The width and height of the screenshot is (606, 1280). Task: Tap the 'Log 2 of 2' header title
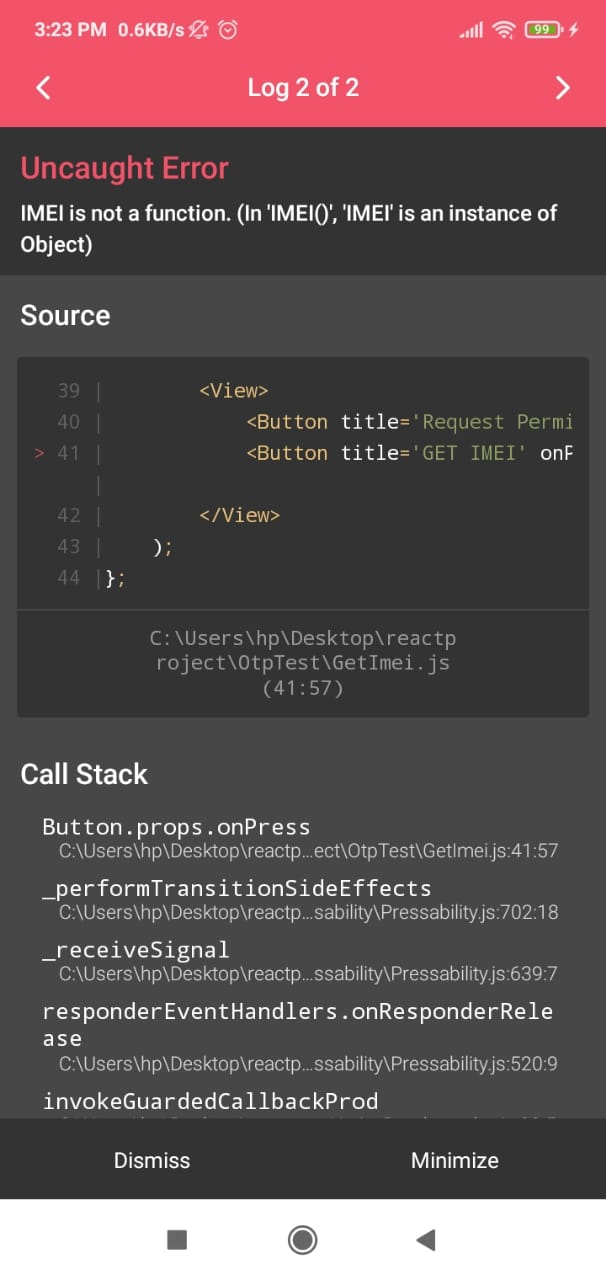click(303, 88)
